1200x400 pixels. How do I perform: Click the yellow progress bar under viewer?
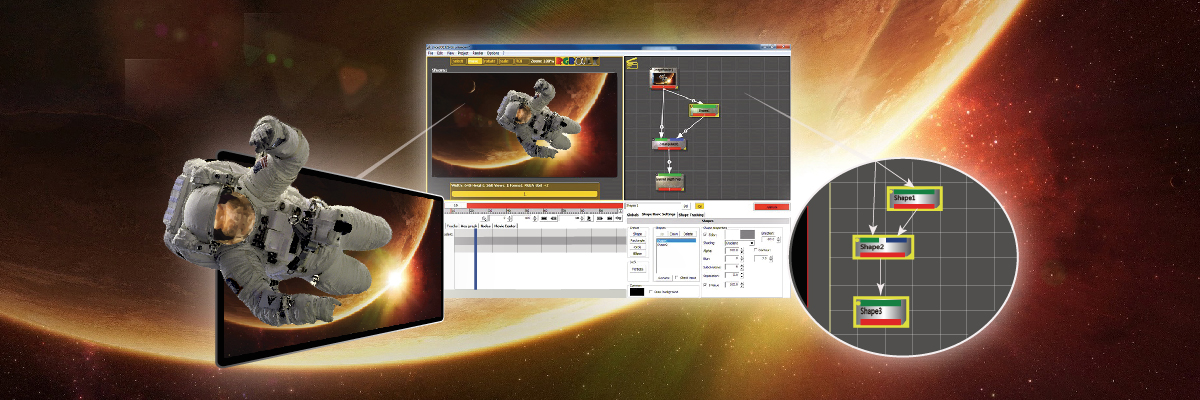tap(525, 194)
